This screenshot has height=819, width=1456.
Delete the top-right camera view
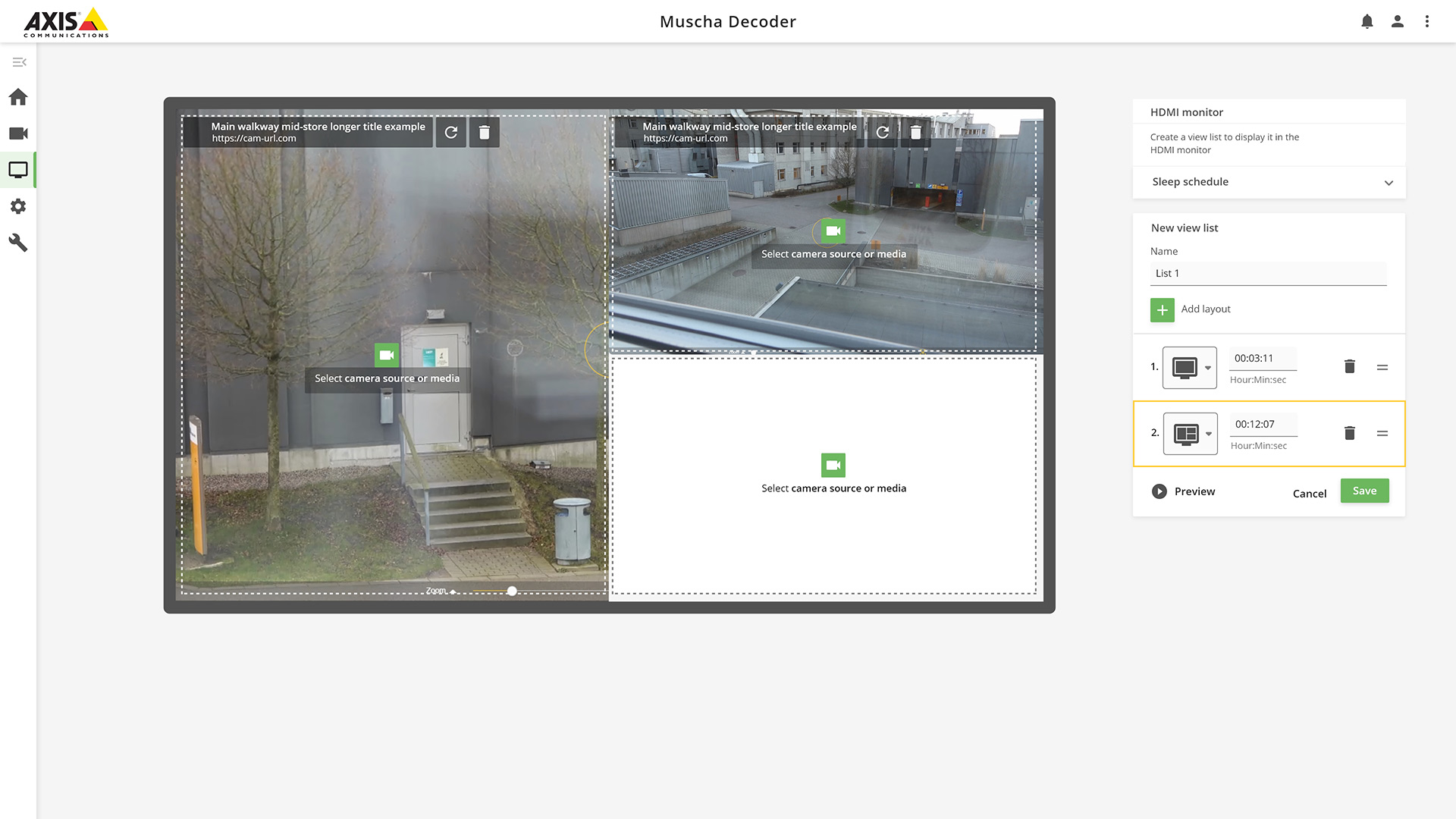(916, 133)
